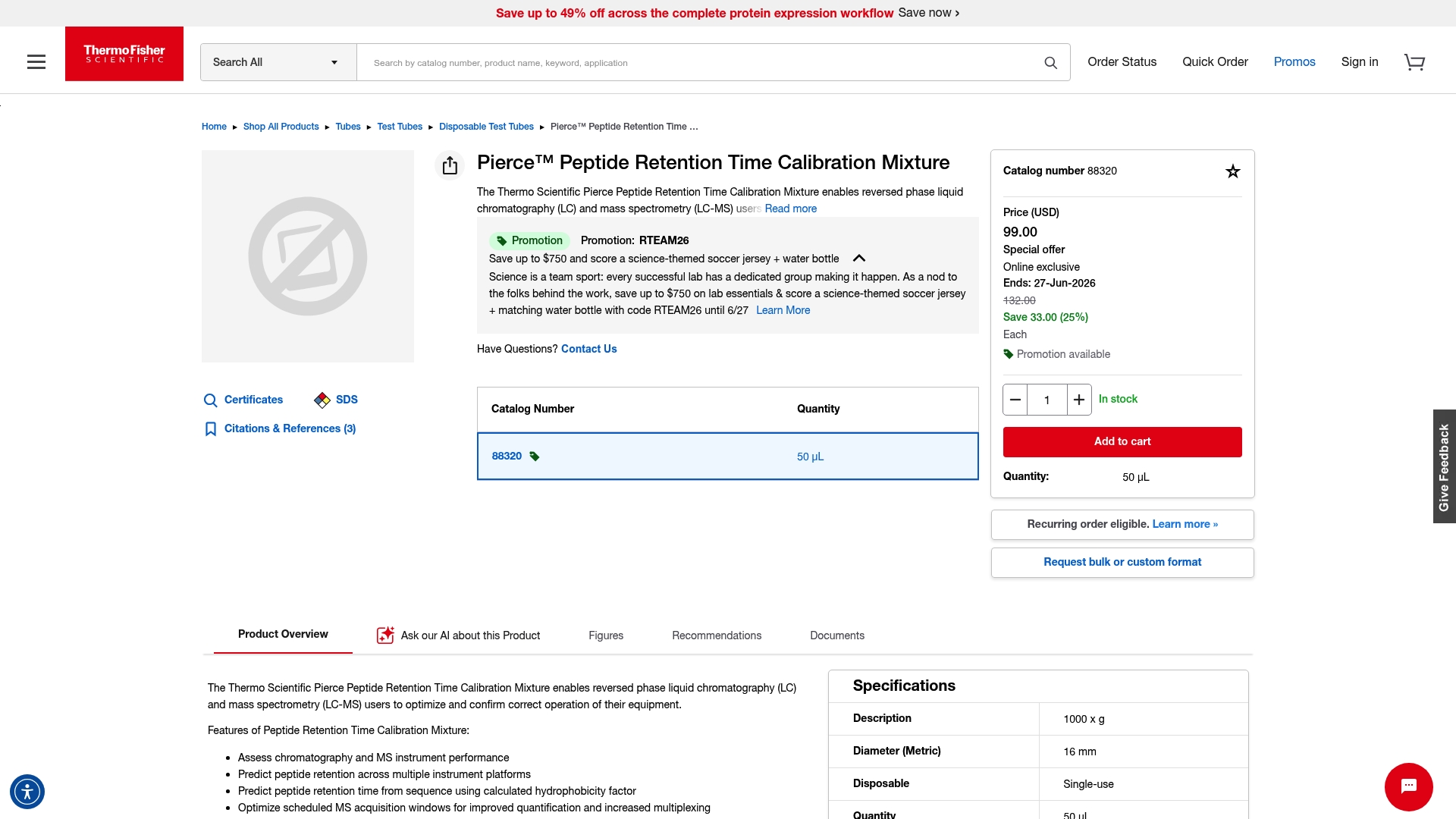
Task: Click Sign in
Action: click(1360, 62)
